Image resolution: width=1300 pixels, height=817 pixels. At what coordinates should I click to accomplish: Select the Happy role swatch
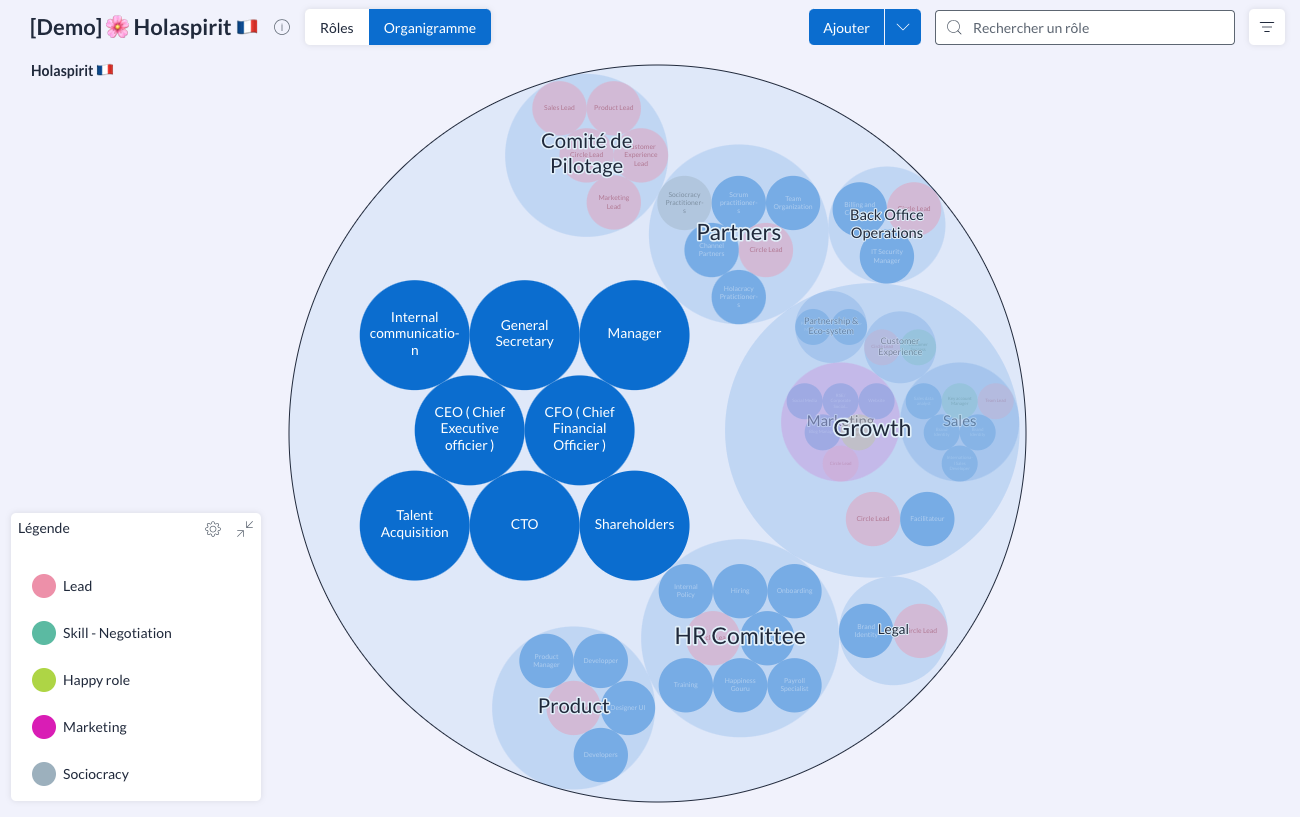point(44,680)
